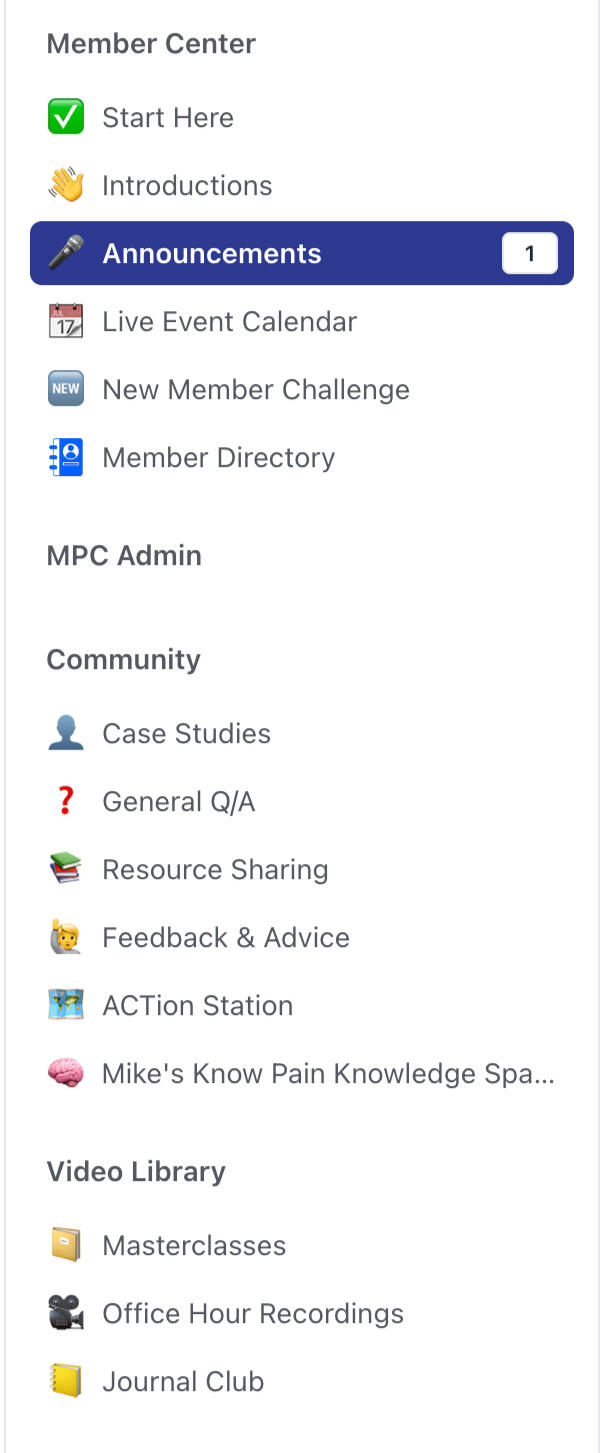Collapse the Member Center section header

click(151, 44)
